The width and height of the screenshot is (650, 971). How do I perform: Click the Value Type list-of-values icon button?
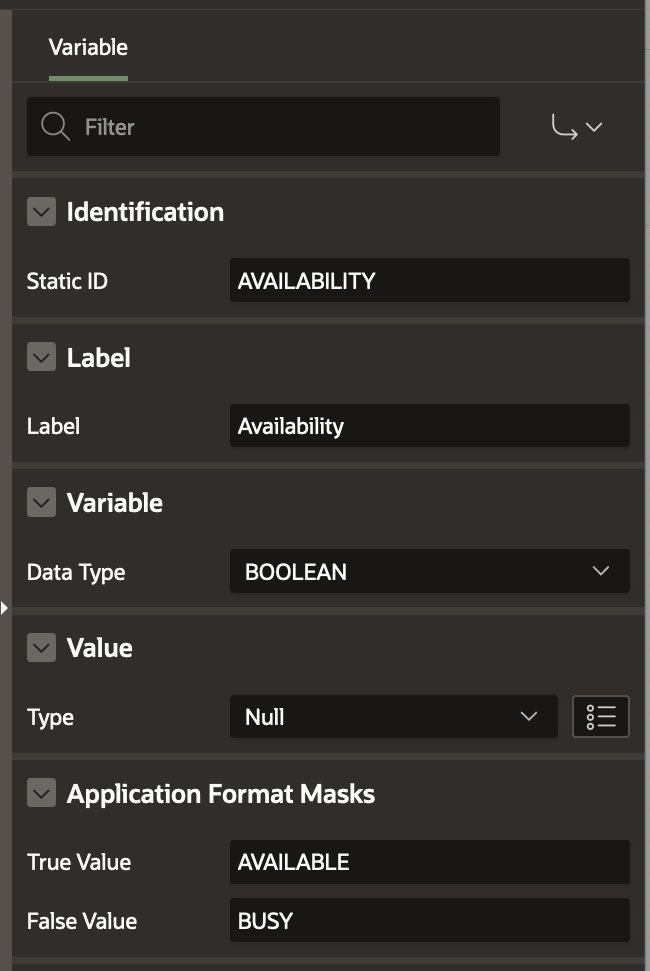click(x=600, y=717)
